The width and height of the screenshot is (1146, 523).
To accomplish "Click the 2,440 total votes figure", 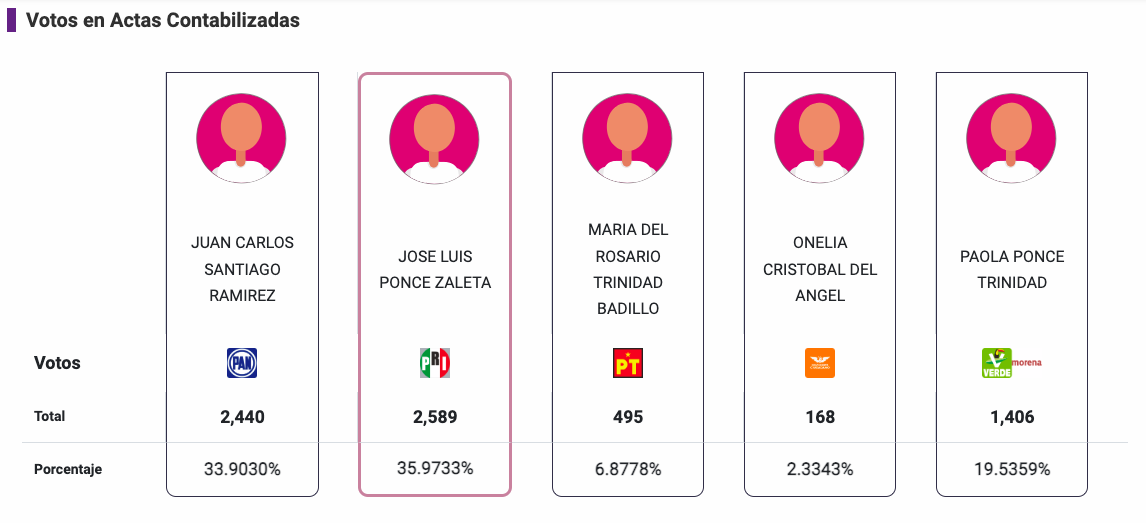I will (242, 417).
